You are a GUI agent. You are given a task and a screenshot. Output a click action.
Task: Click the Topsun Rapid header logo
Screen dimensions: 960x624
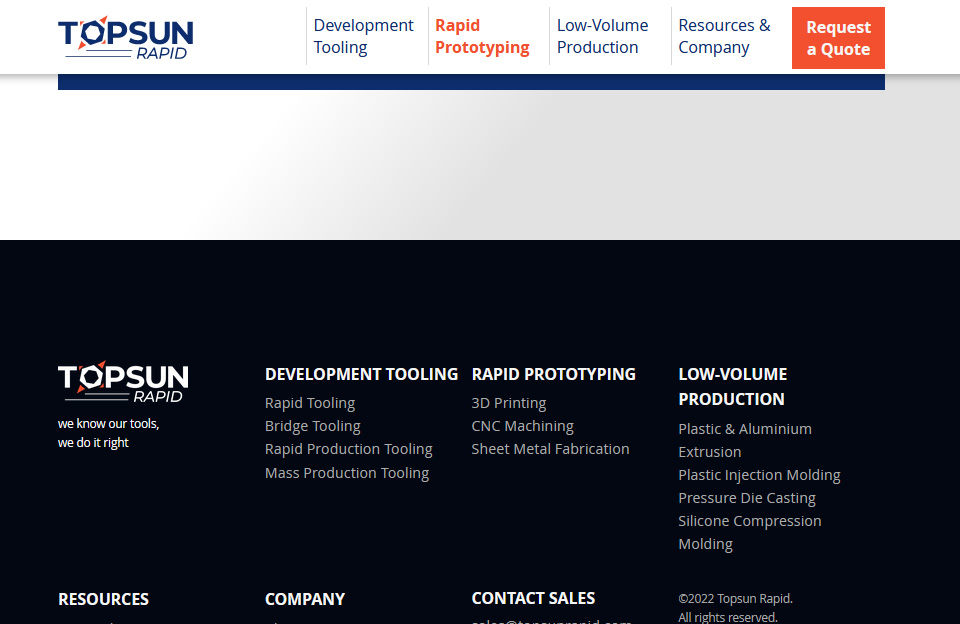[126, 38]
